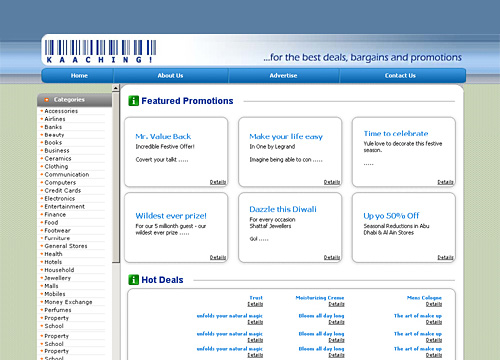Image resolution: width=500 pixels, height=360 pixels.
Task: Click the Kaaching barcode logo
Action: 100,51
